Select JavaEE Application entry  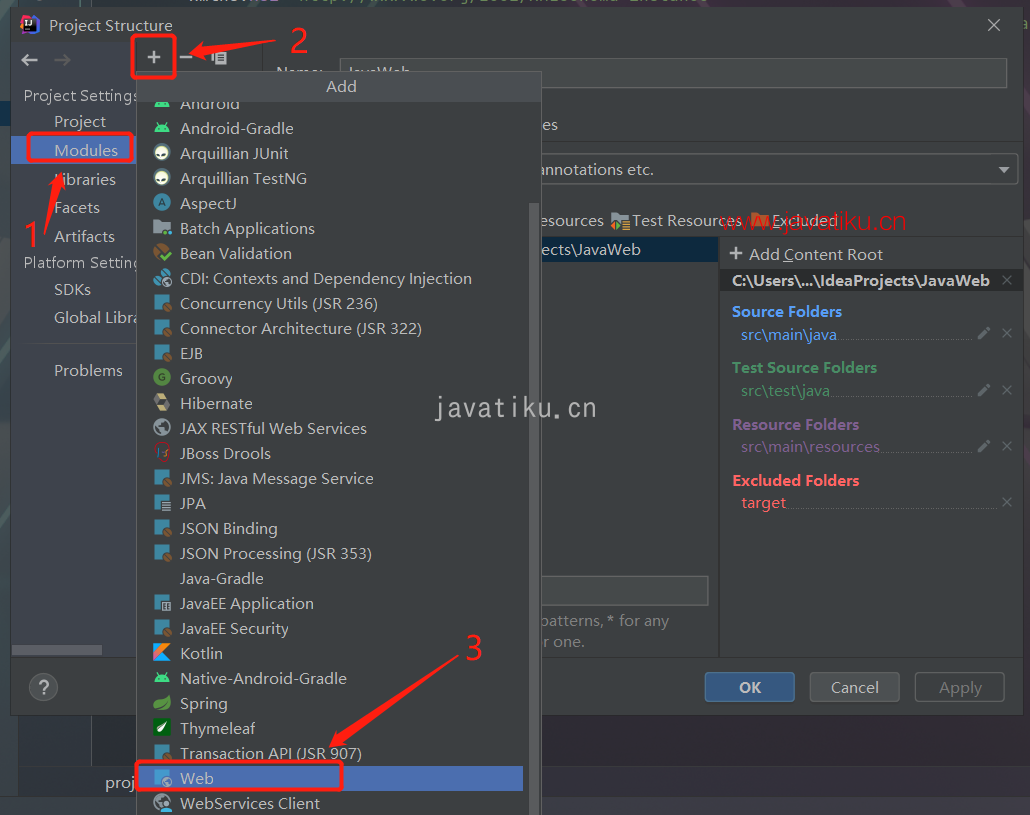pyautogui.click(x=330, y=604)
